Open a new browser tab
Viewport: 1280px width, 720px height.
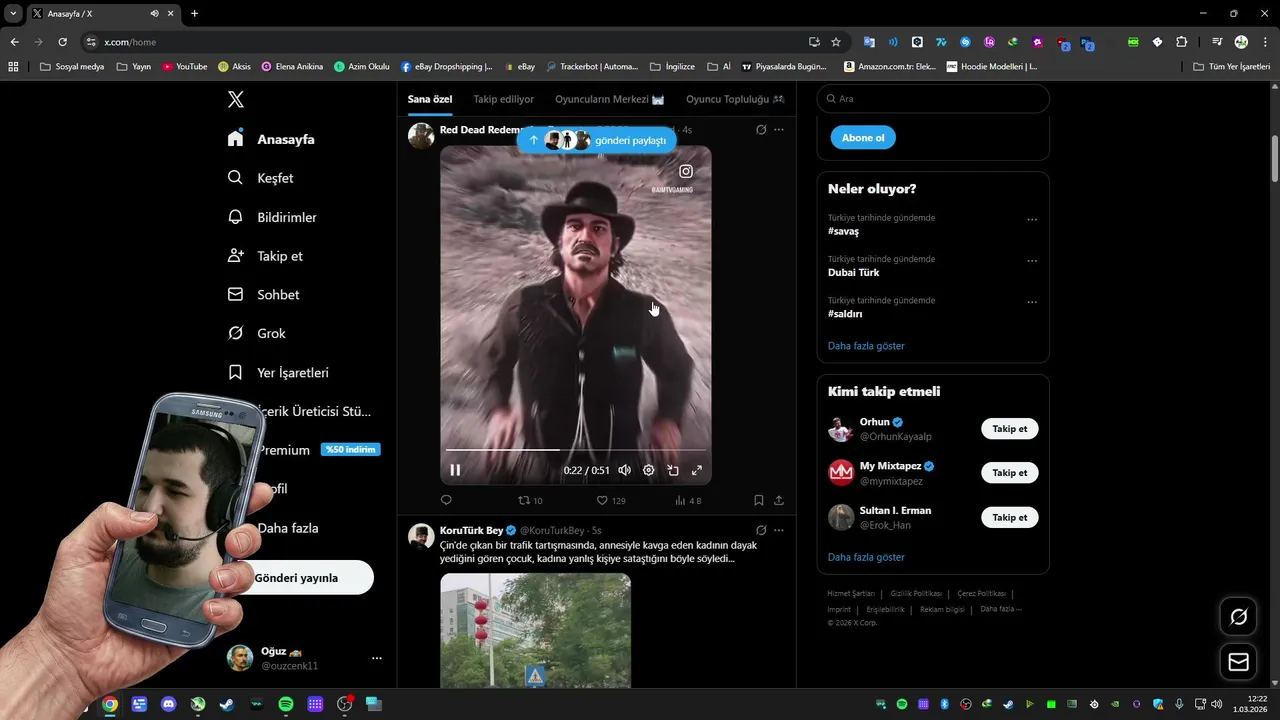[194, 14]
